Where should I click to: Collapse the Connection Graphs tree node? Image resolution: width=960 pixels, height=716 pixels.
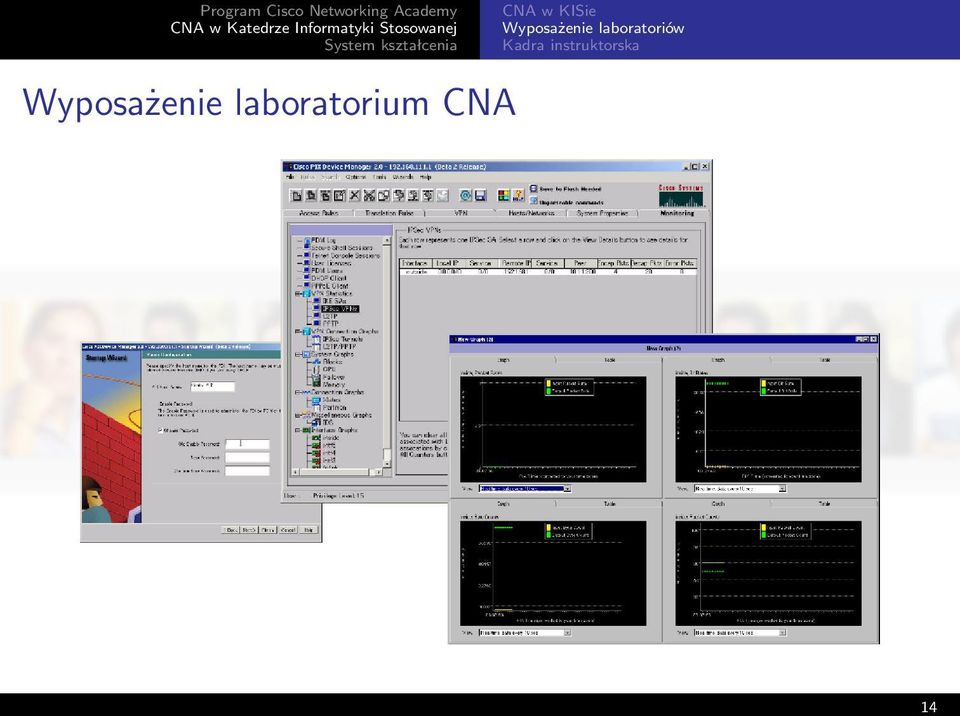[x=299, y=392]
